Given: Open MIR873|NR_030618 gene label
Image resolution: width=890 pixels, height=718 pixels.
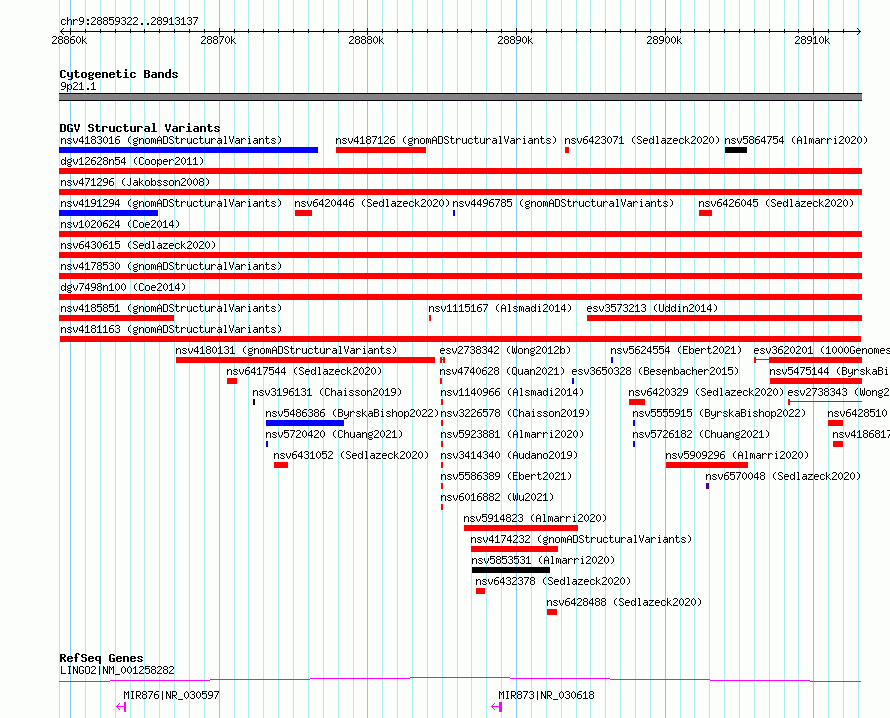Looking at the screenshot, I should (x=547, y=695).
